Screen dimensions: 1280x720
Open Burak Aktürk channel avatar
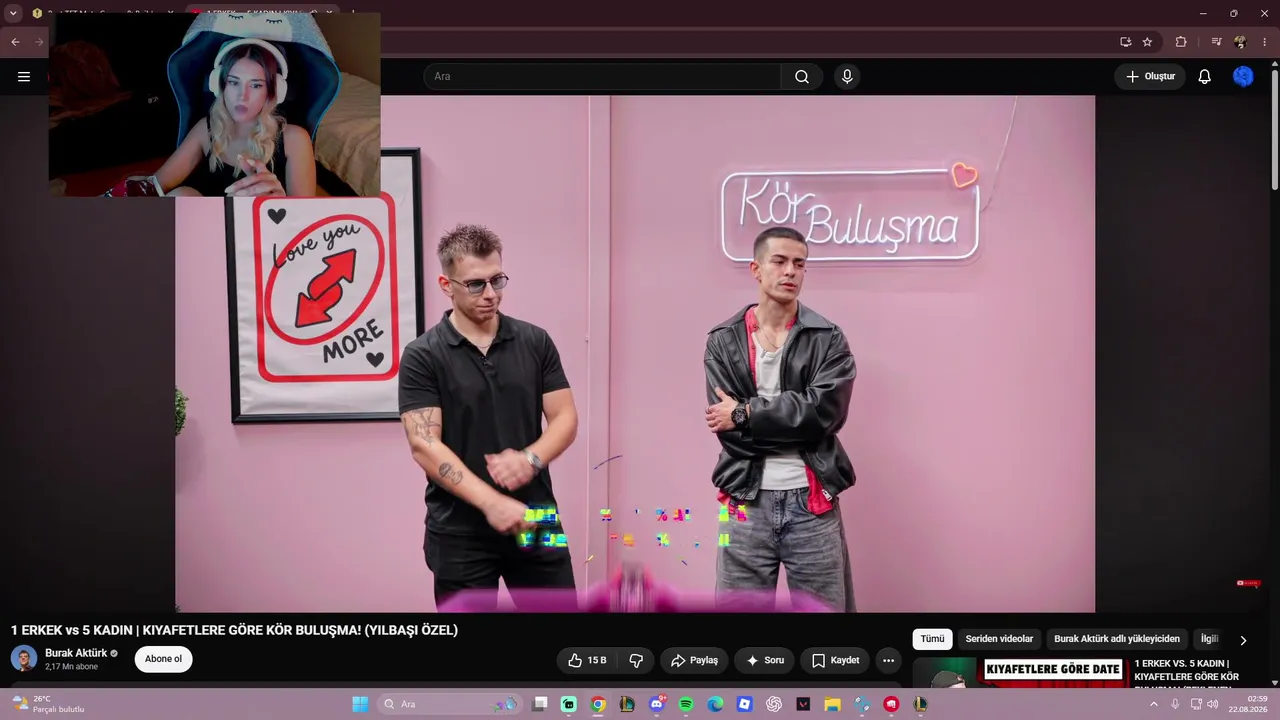[x=24, y=659]
